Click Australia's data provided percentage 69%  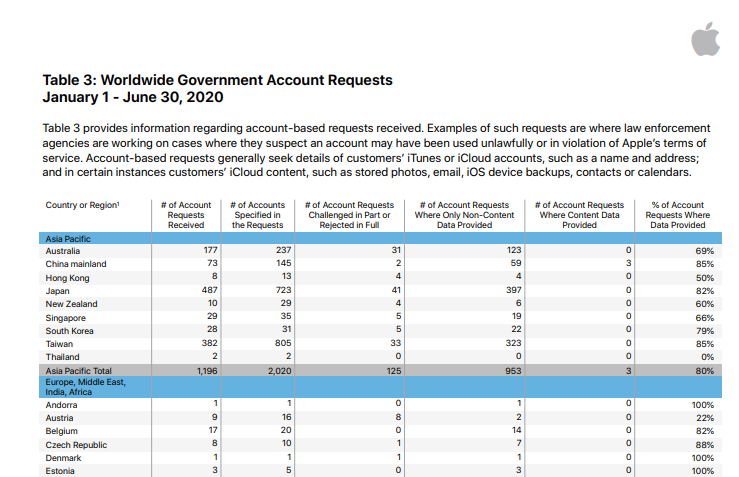point(705,251)
